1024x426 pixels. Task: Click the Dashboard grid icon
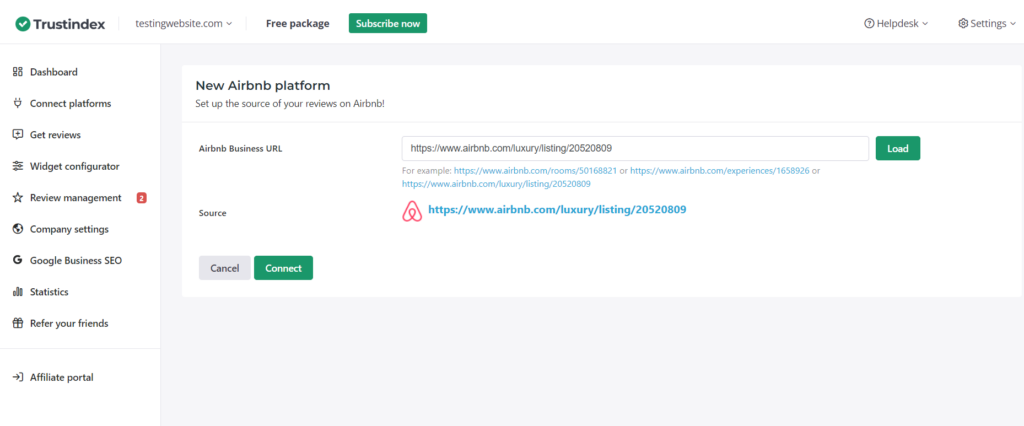(x=18, y=72)
